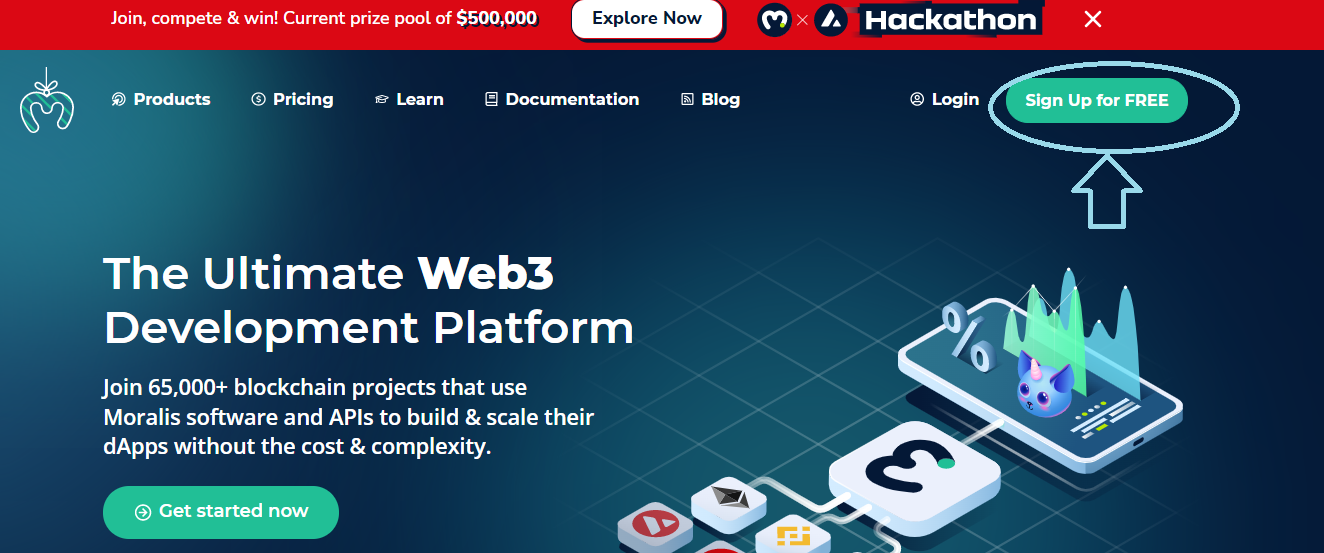Open the Pricing page
1324x553 pixels.
pos(292,99)
